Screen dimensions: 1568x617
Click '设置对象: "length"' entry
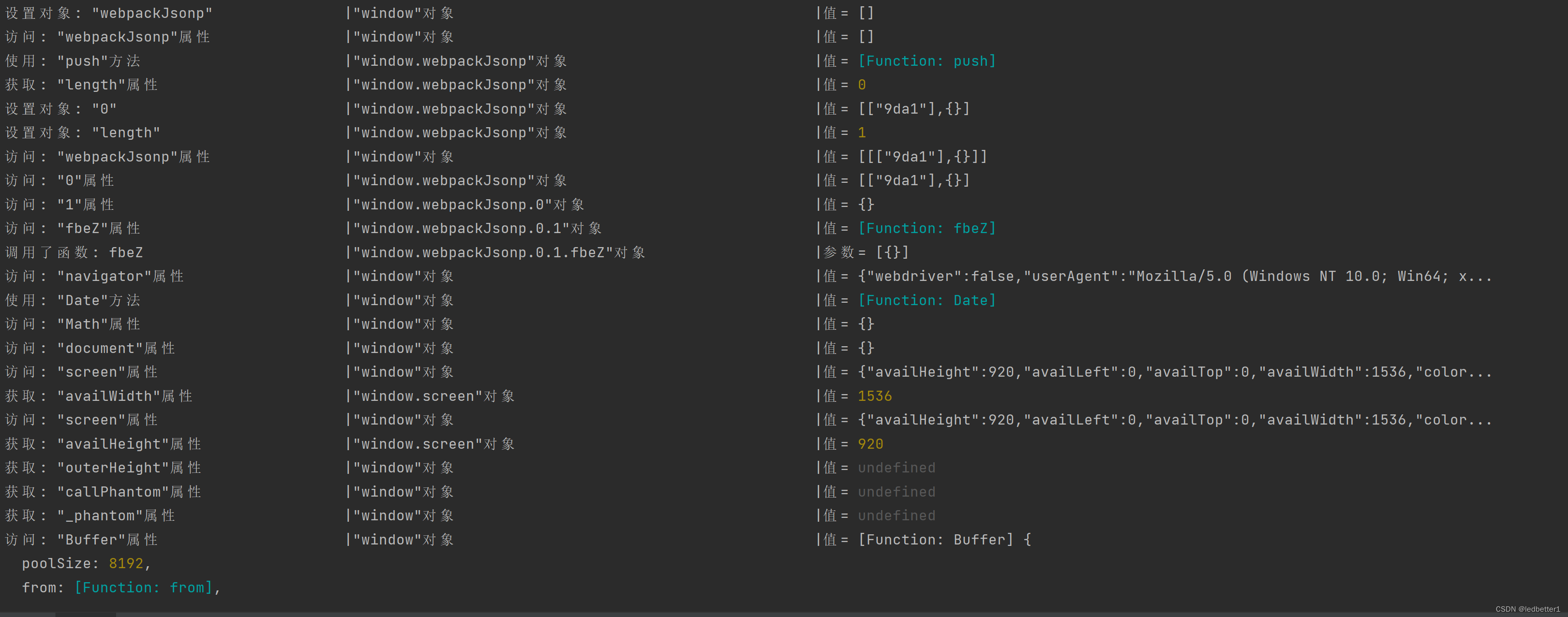tap(83, 132)
